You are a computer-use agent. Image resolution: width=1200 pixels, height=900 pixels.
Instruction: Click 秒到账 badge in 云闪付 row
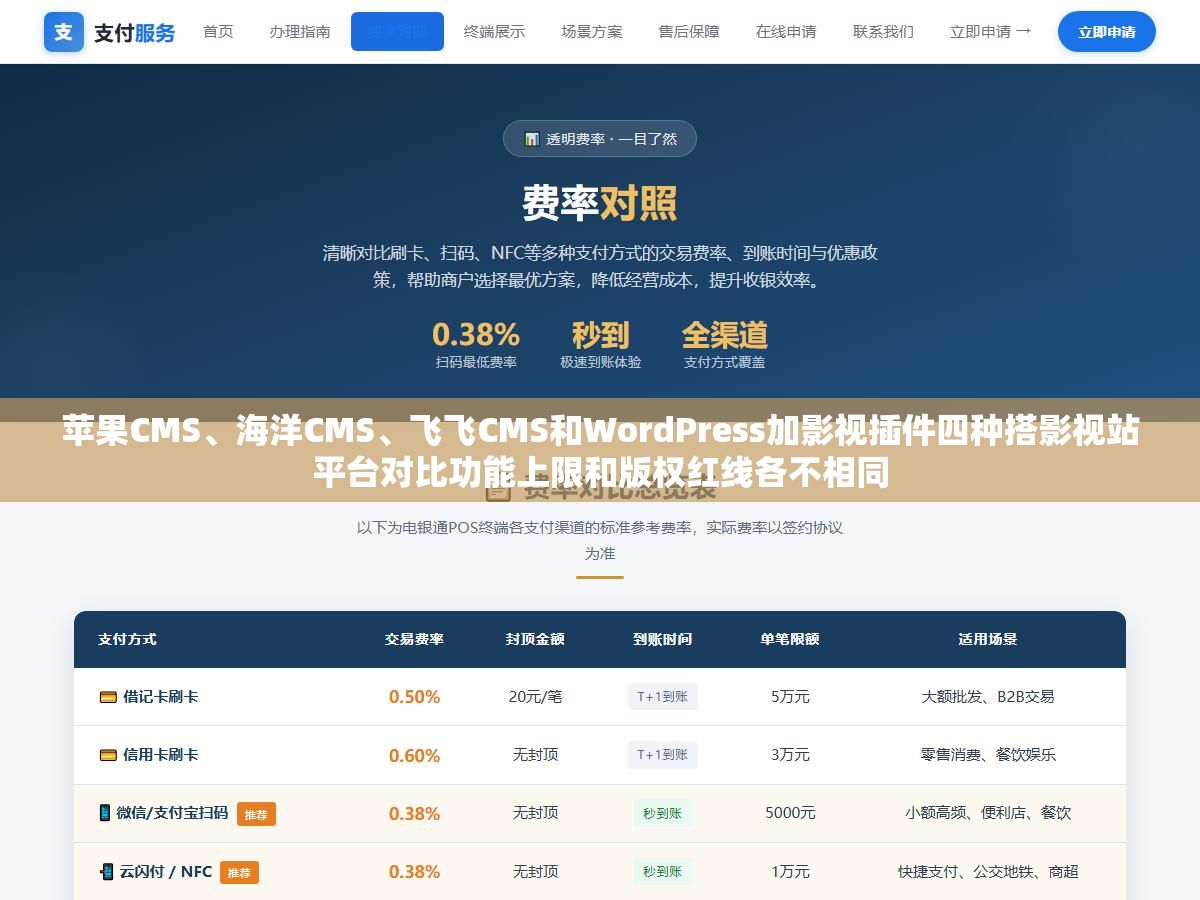pyautogui.click(x=662, y=872)
